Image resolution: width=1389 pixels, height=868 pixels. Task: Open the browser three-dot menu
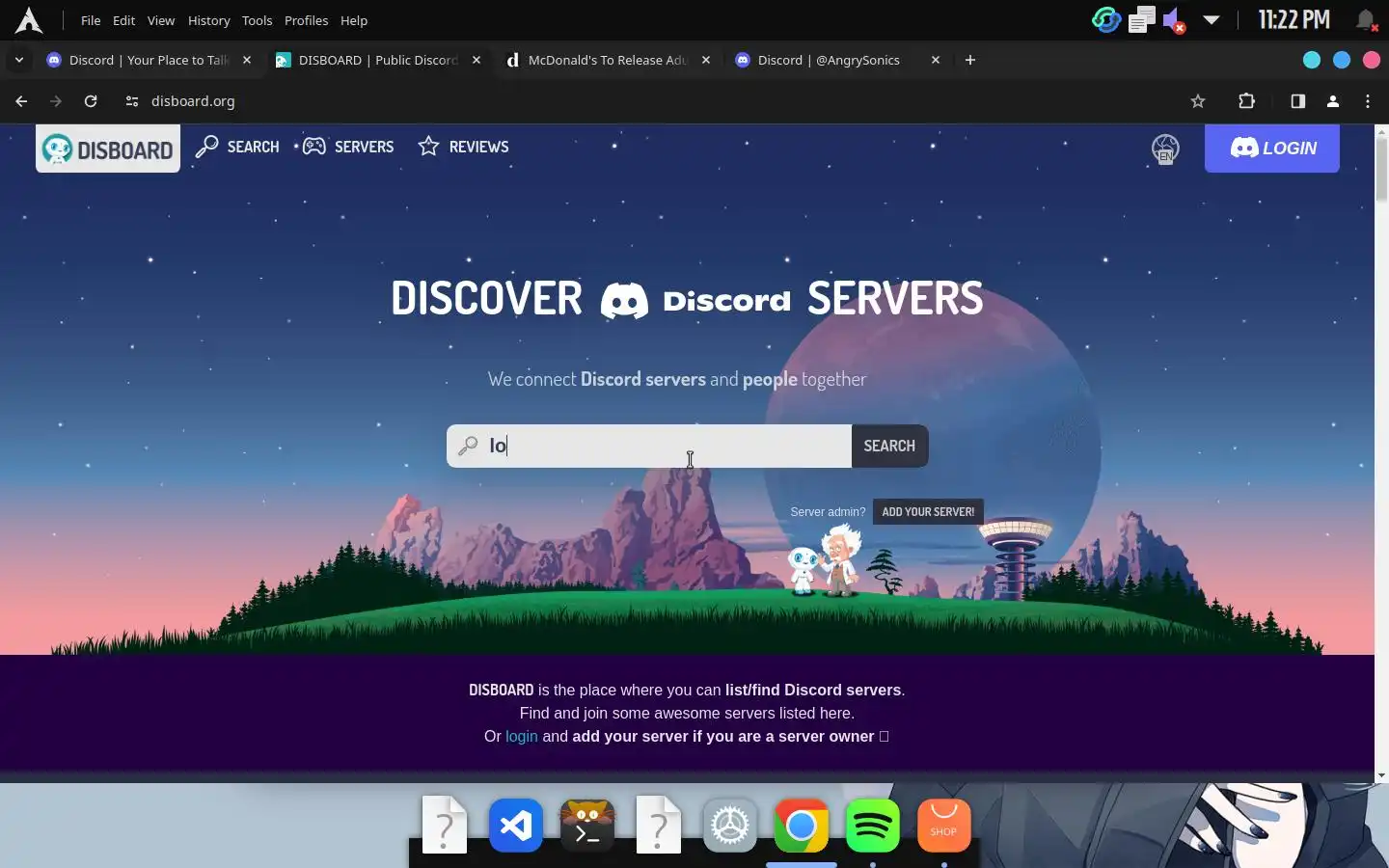coord(1368,101)
